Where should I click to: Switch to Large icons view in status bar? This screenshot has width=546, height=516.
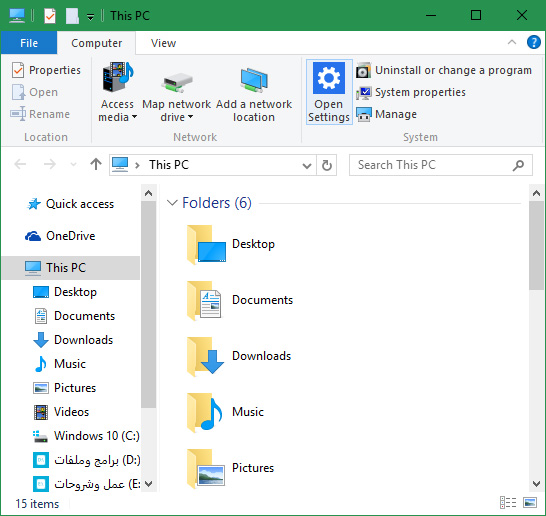pos(530,502)
